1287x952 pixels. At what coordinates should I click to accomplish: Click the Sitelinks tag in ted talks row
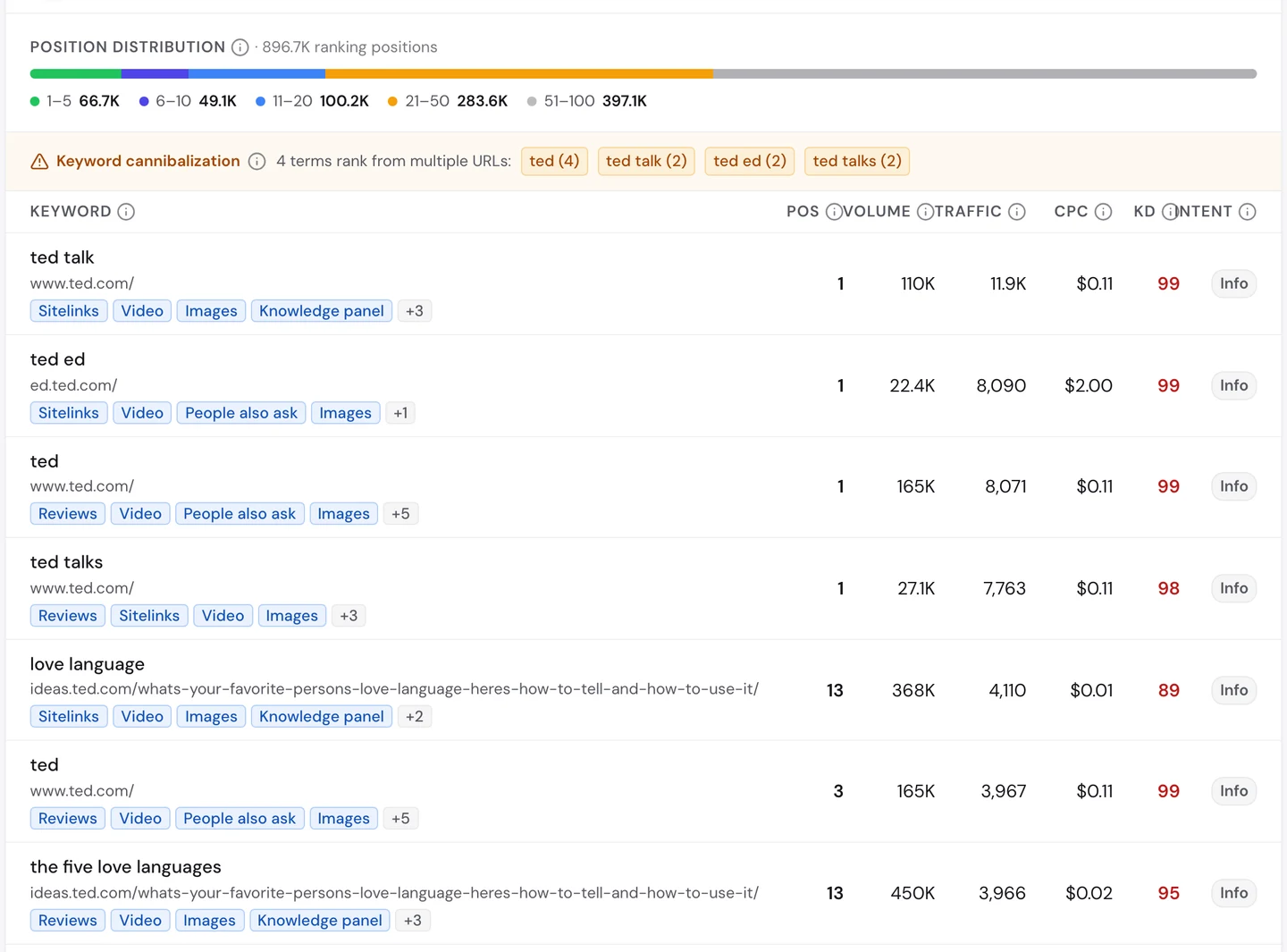(149, 616)
